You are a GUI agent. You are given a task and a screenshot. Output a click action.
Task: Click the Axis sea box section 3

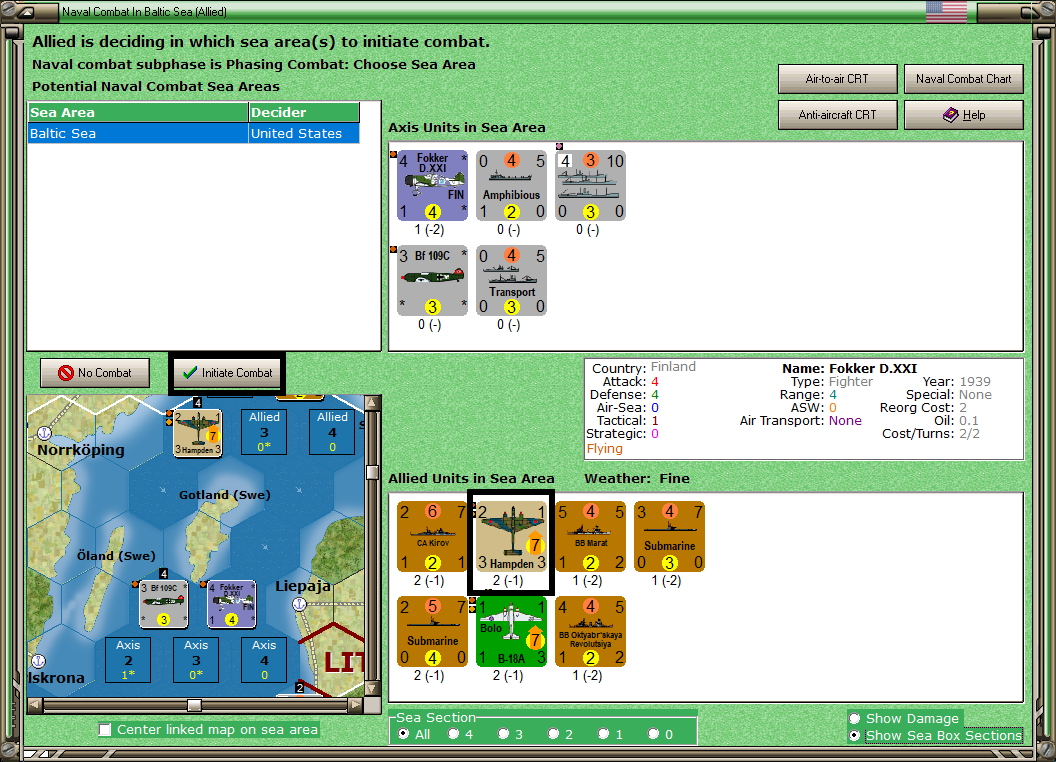[196, 660]
